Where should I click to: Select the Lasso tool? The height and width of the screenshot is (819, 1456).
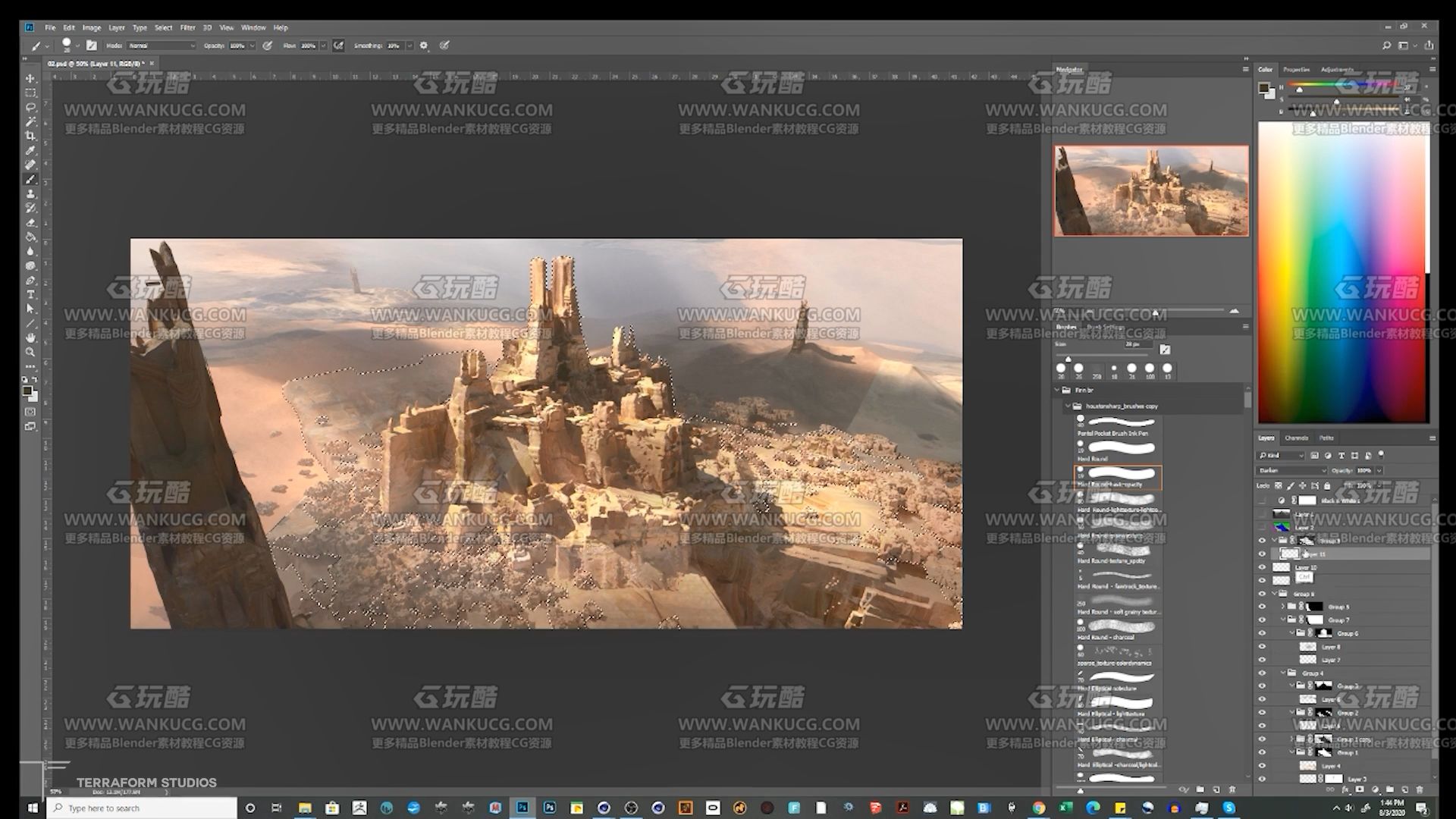pyautogui.click(x=30, y=107)
